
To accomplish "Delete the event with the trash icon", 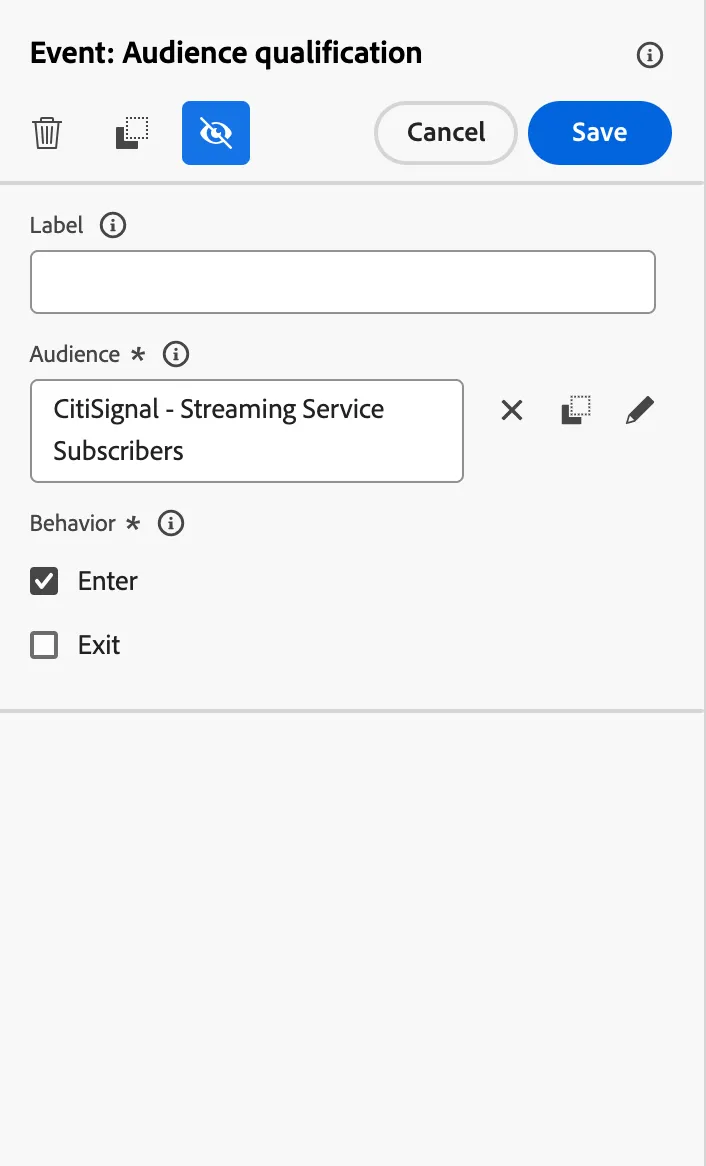I will 46,133.
